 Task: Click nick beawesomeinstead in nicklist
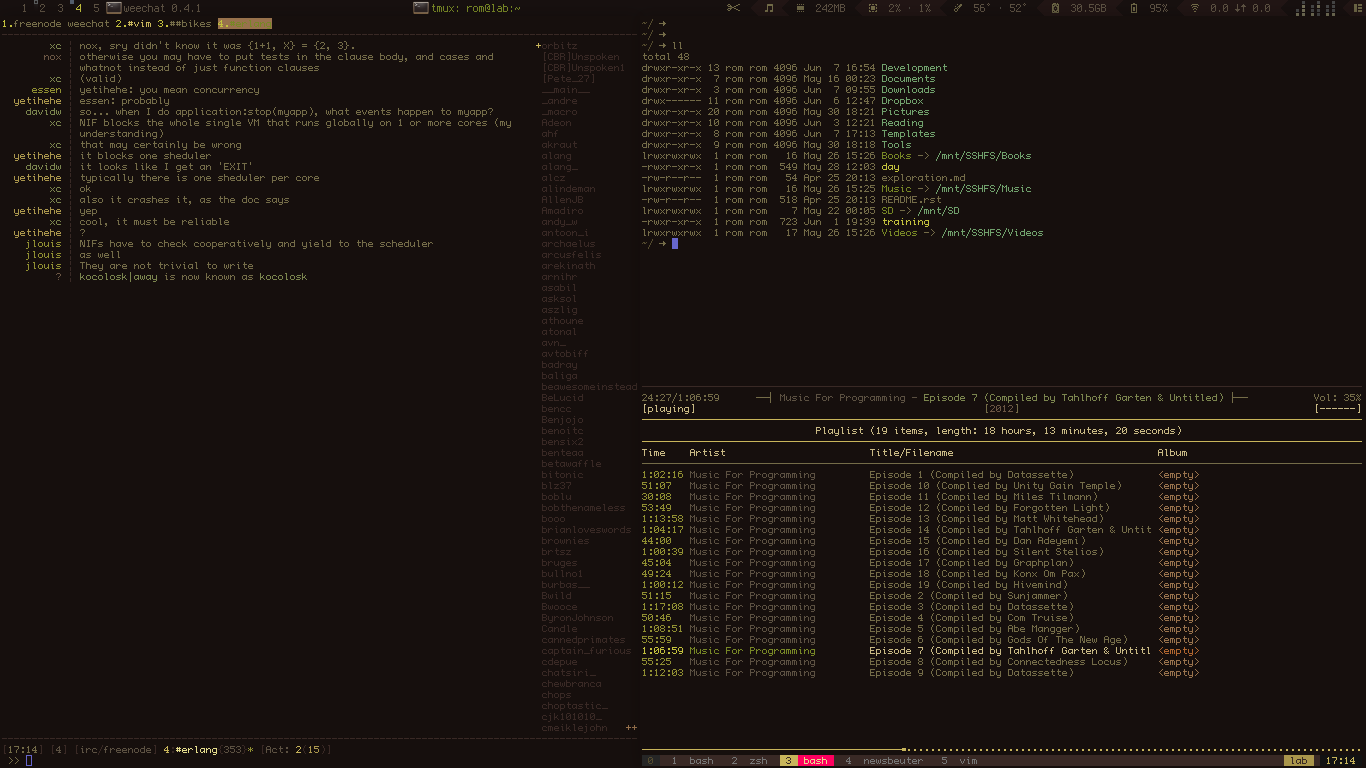point(590,387)
